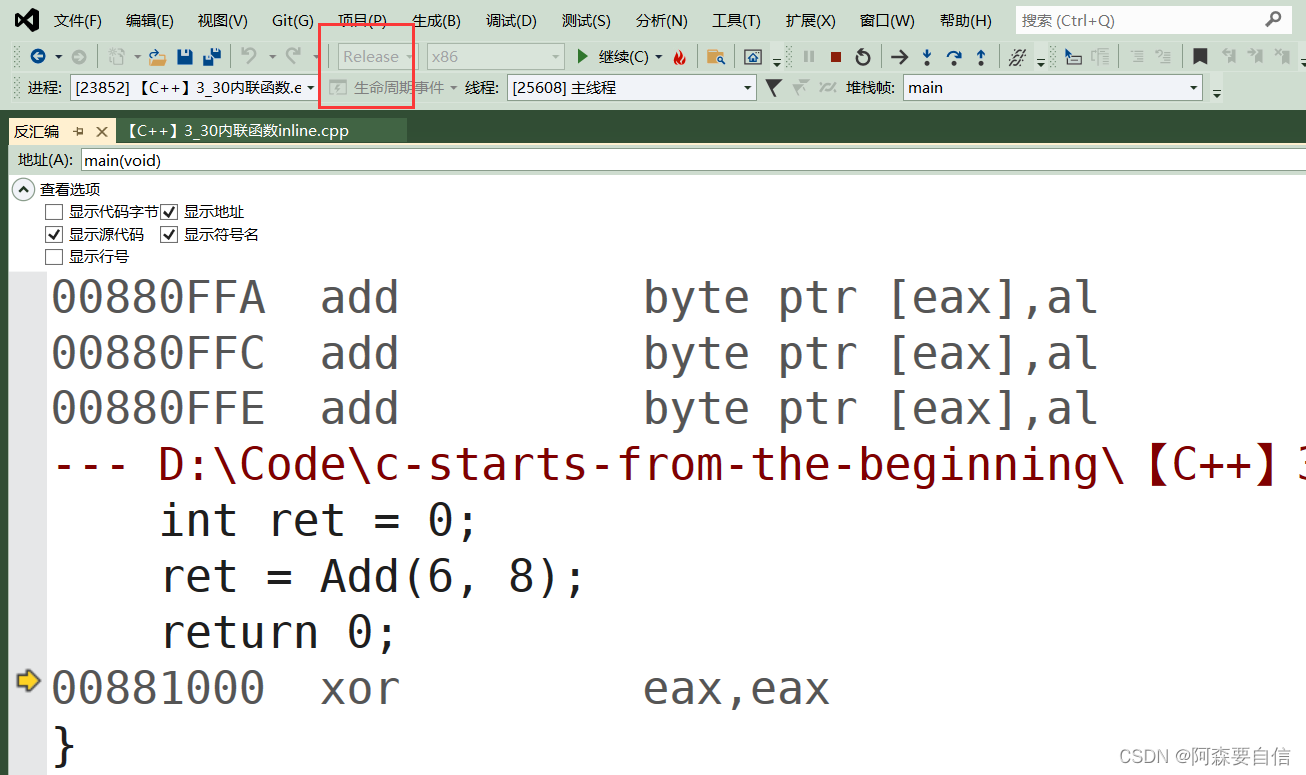Click the slashed-lines icon after Step Out
1306x775 pixels.
click(x=1017, y=57)
